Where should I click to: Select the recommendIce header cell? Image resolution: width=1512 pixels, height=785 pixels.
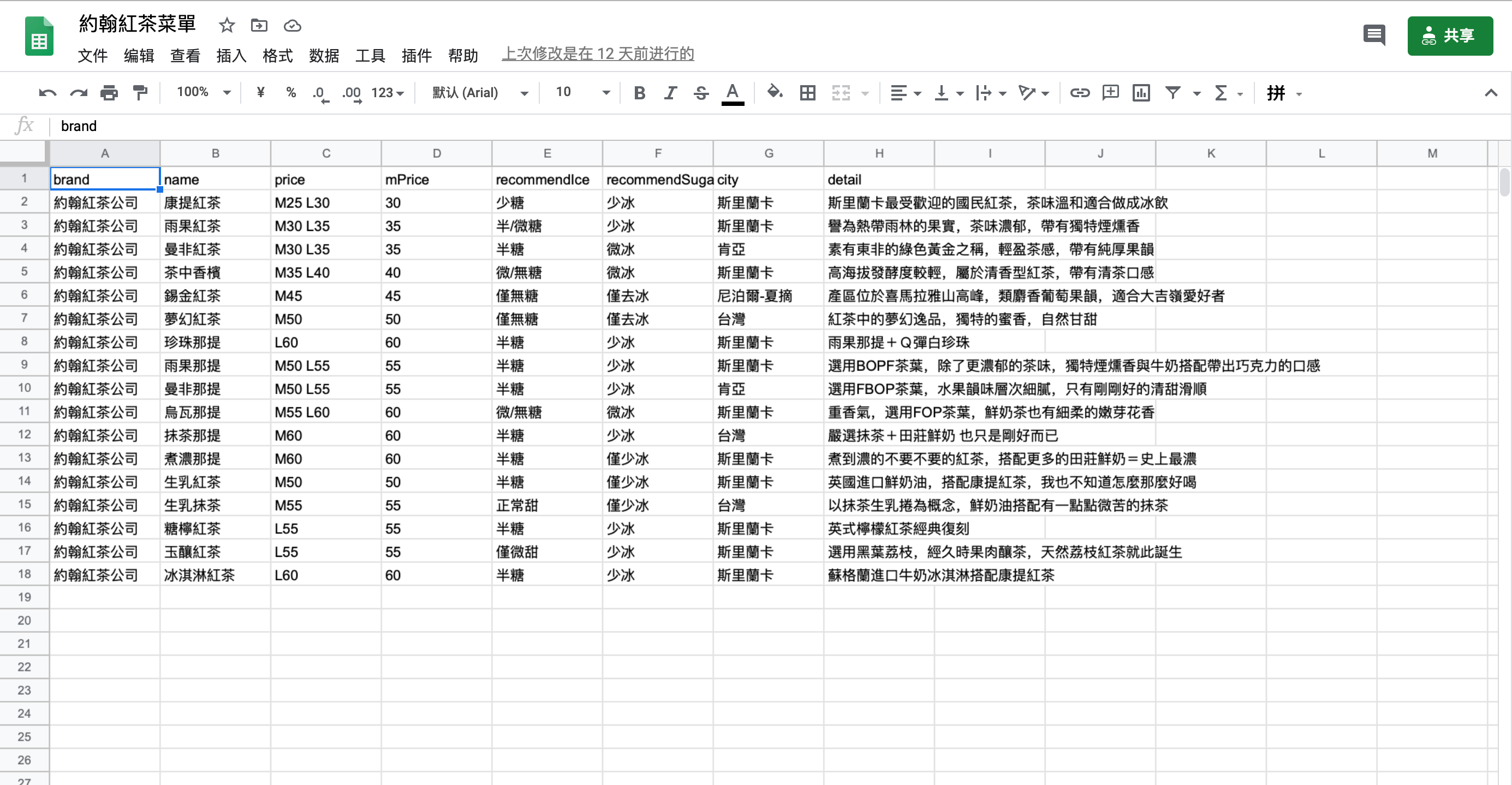(x=547, y=179)
